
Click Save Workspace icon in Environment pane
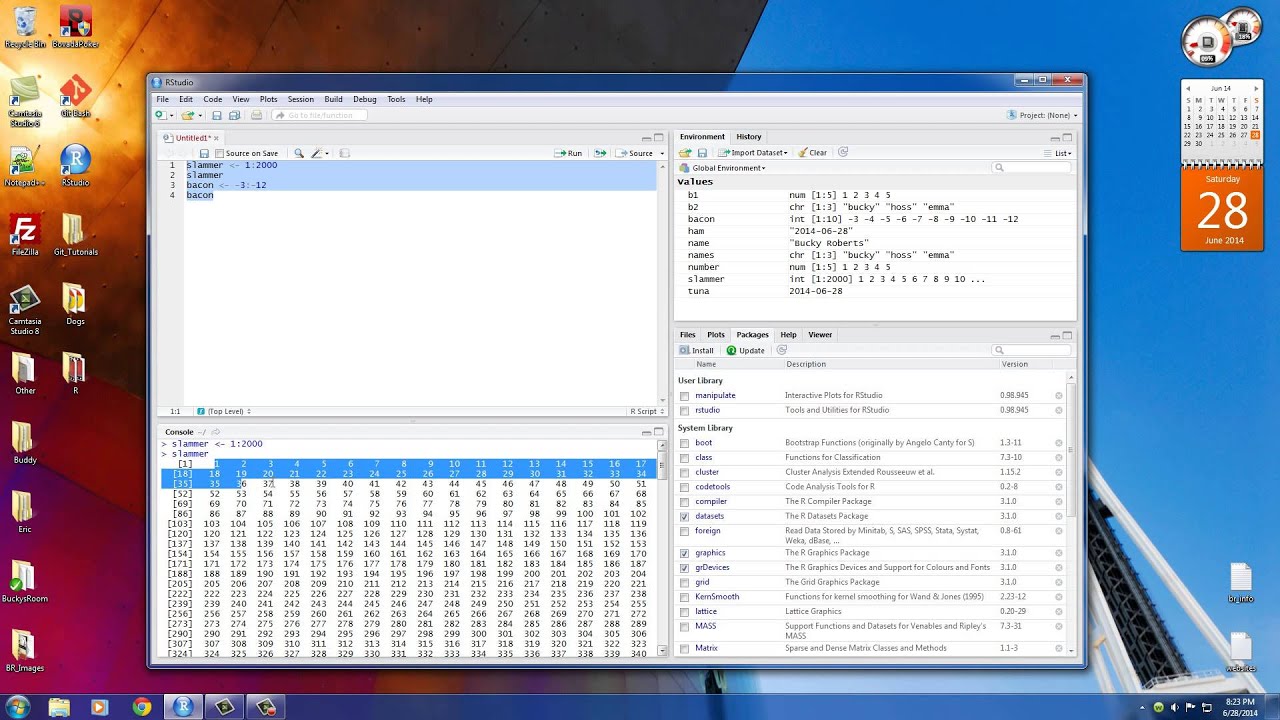coord(702,153)
